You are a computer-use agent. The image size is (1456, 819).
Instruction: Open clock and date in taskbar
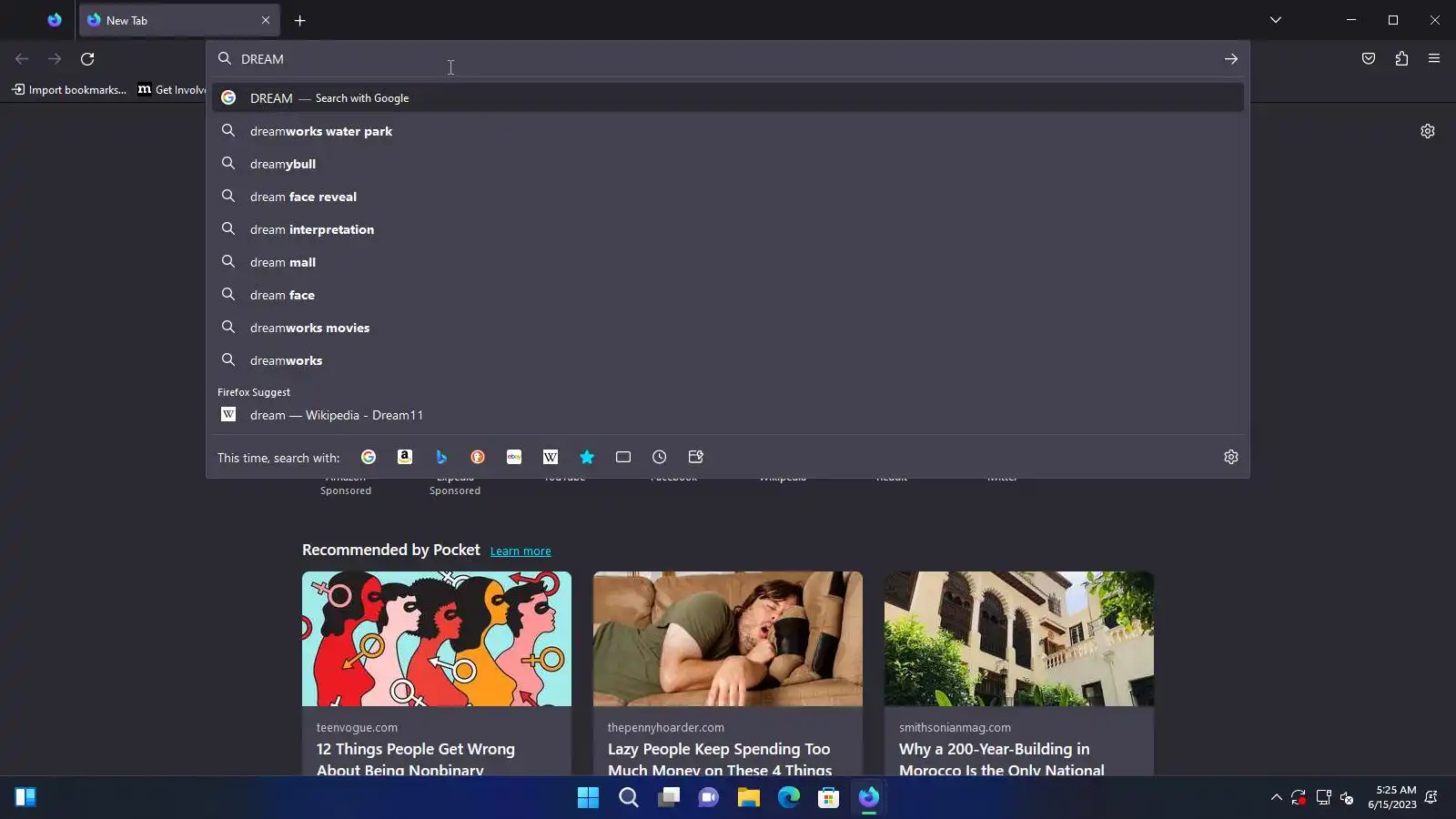point(1392,797)
